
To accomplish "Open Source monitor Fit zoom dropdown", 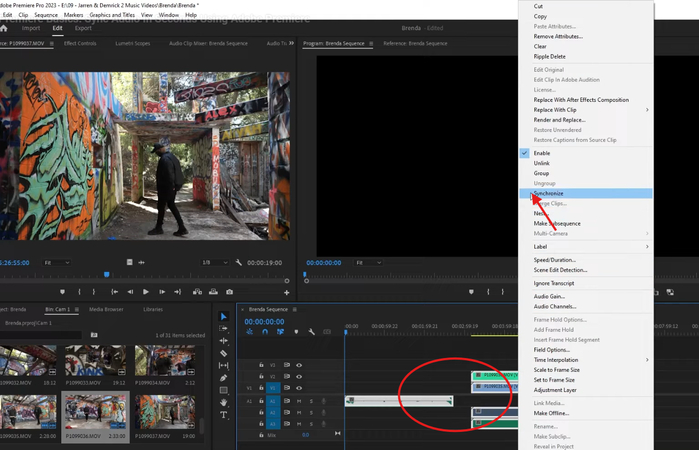I will 57,263.
